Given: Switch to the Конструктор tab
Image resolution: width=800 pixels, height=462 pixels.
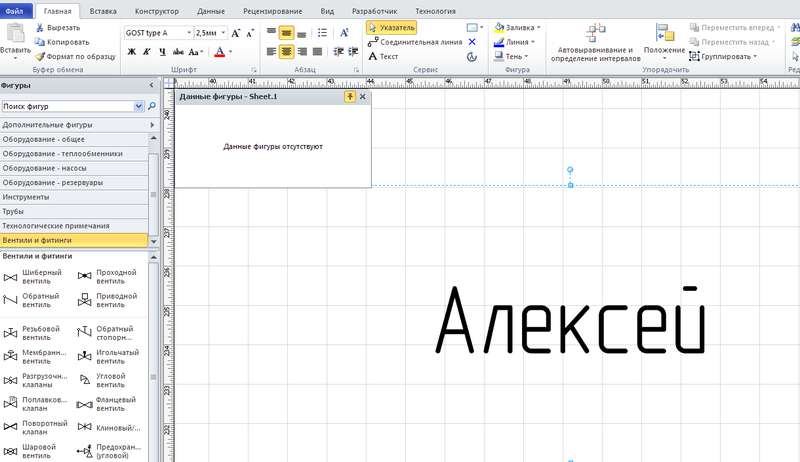Looking at the screenshot, I should (157, 11).
